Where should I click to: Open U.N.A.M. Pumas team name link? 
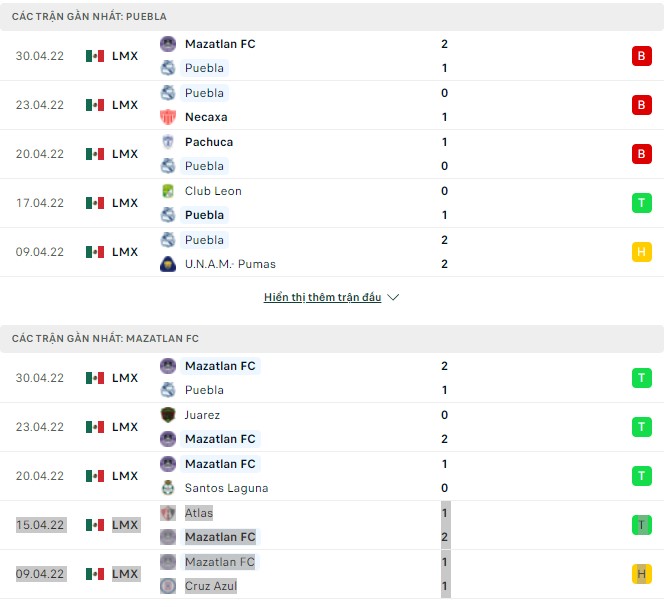point(230,264)
